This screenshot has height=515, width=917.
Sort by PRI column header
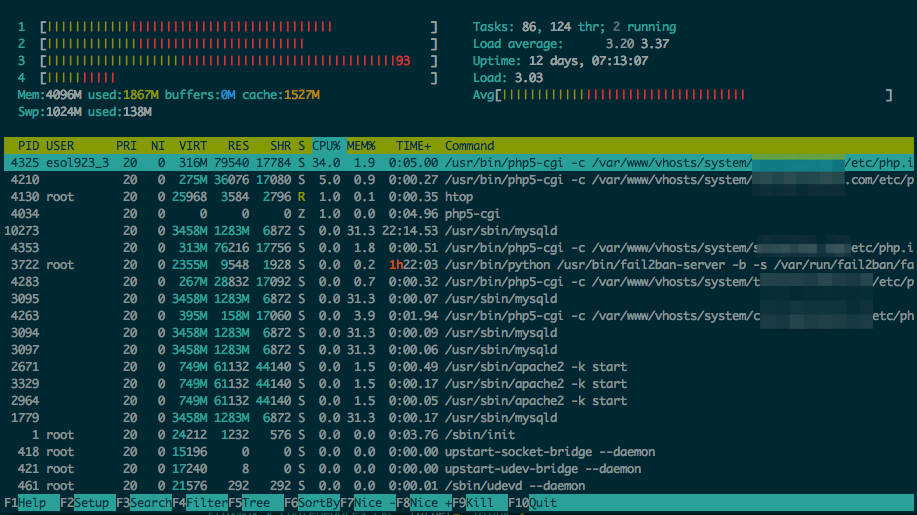coord(126,146)
